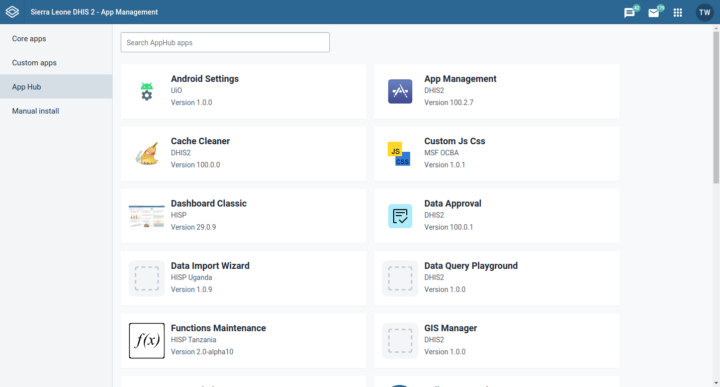Open the apps grid menu icon
Viewport: 720px width, 387px height.
point(678,13)
